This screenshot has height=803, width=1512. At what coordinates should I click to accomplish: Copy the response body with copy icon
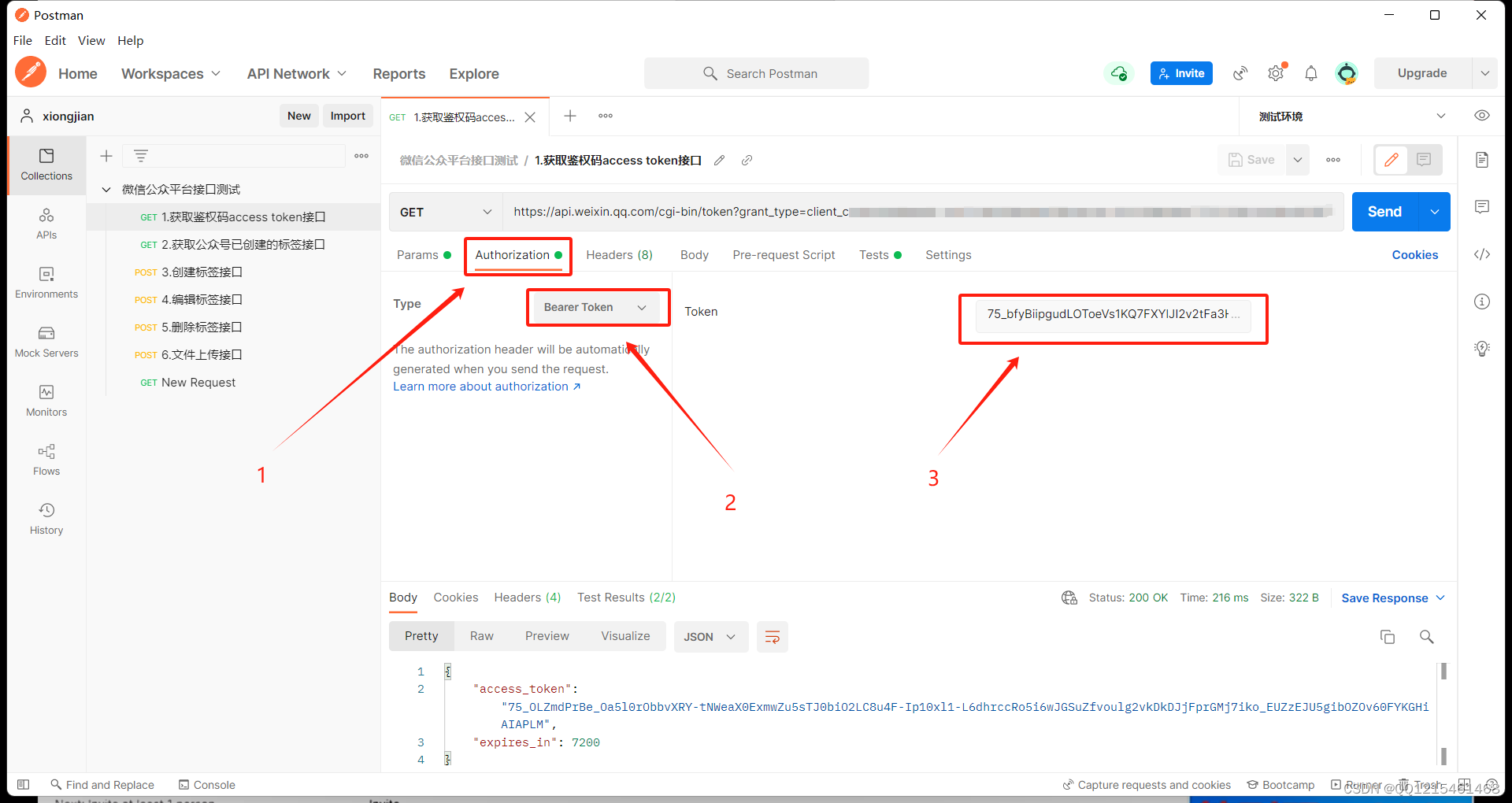(x=1388, y=637)
